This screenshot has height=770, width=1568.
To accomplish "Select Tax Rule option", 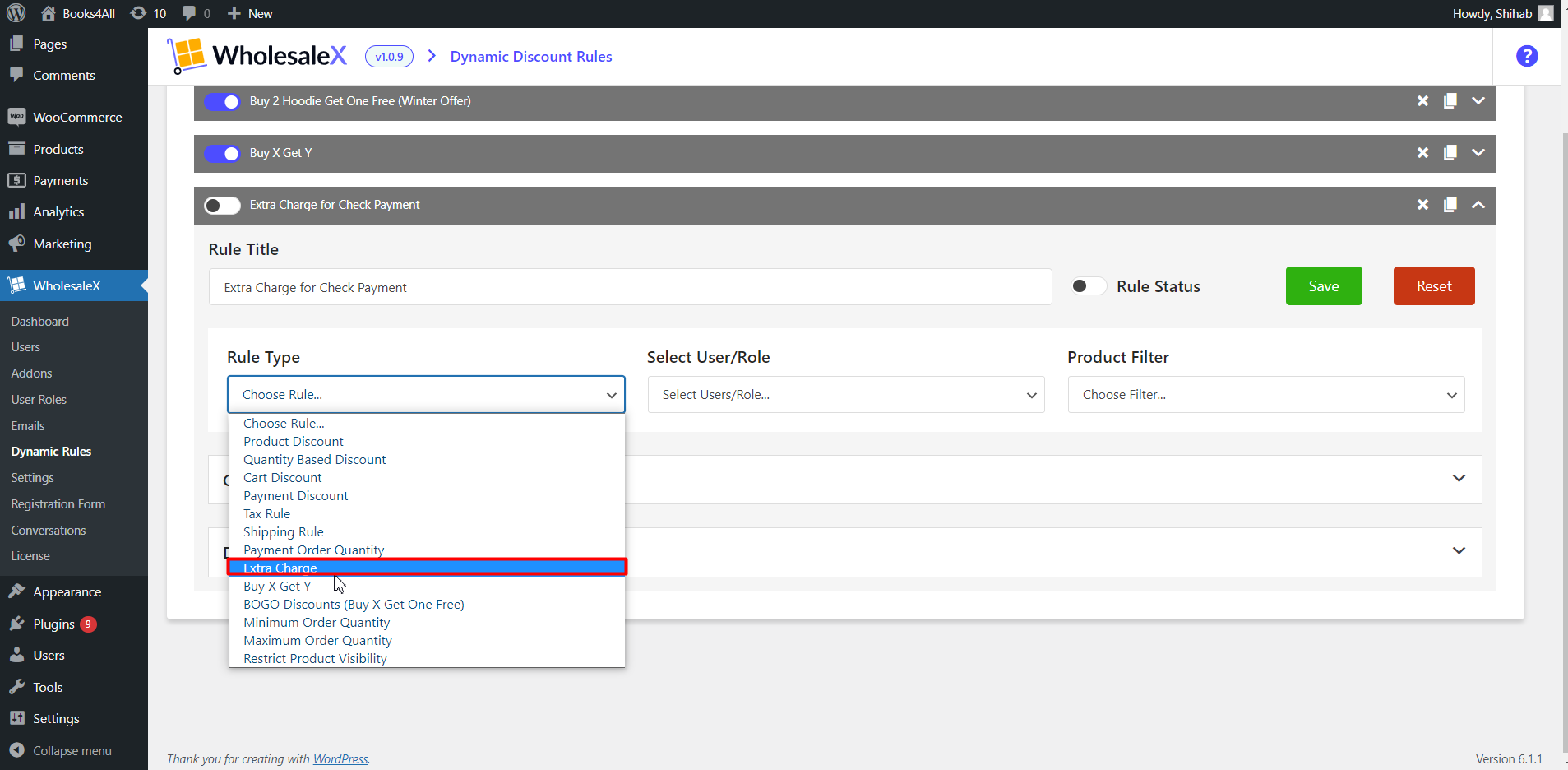I will [427, 514].
